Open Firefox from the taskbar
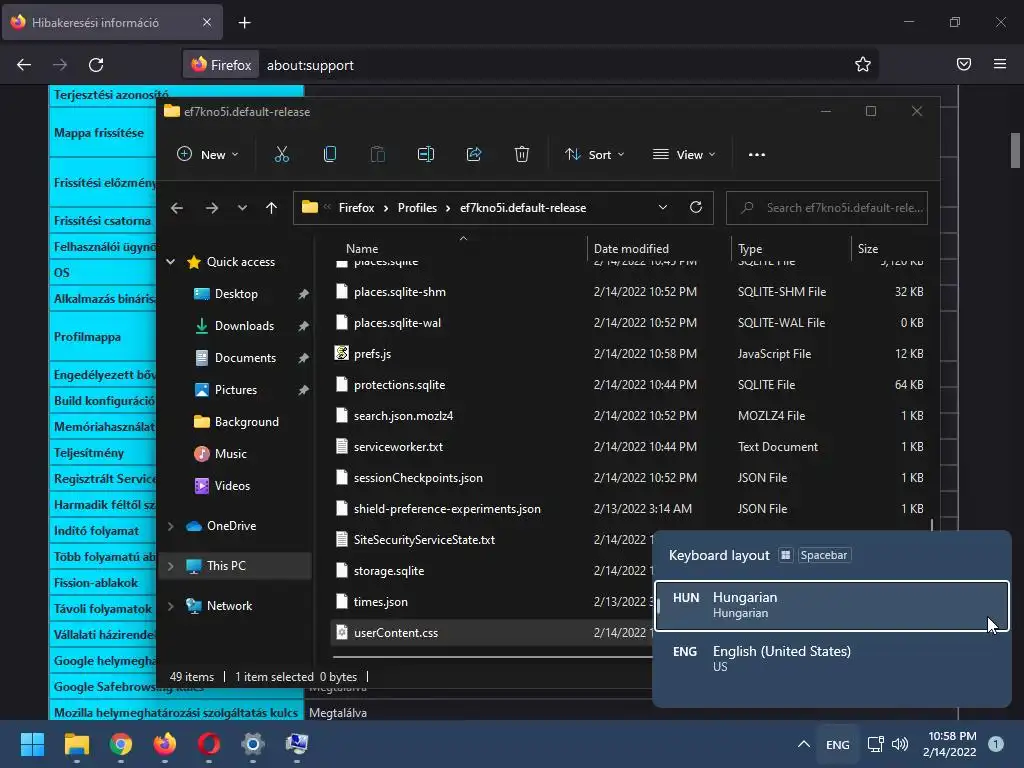Viewport: 1024px width, 768px height. (165, 744)
